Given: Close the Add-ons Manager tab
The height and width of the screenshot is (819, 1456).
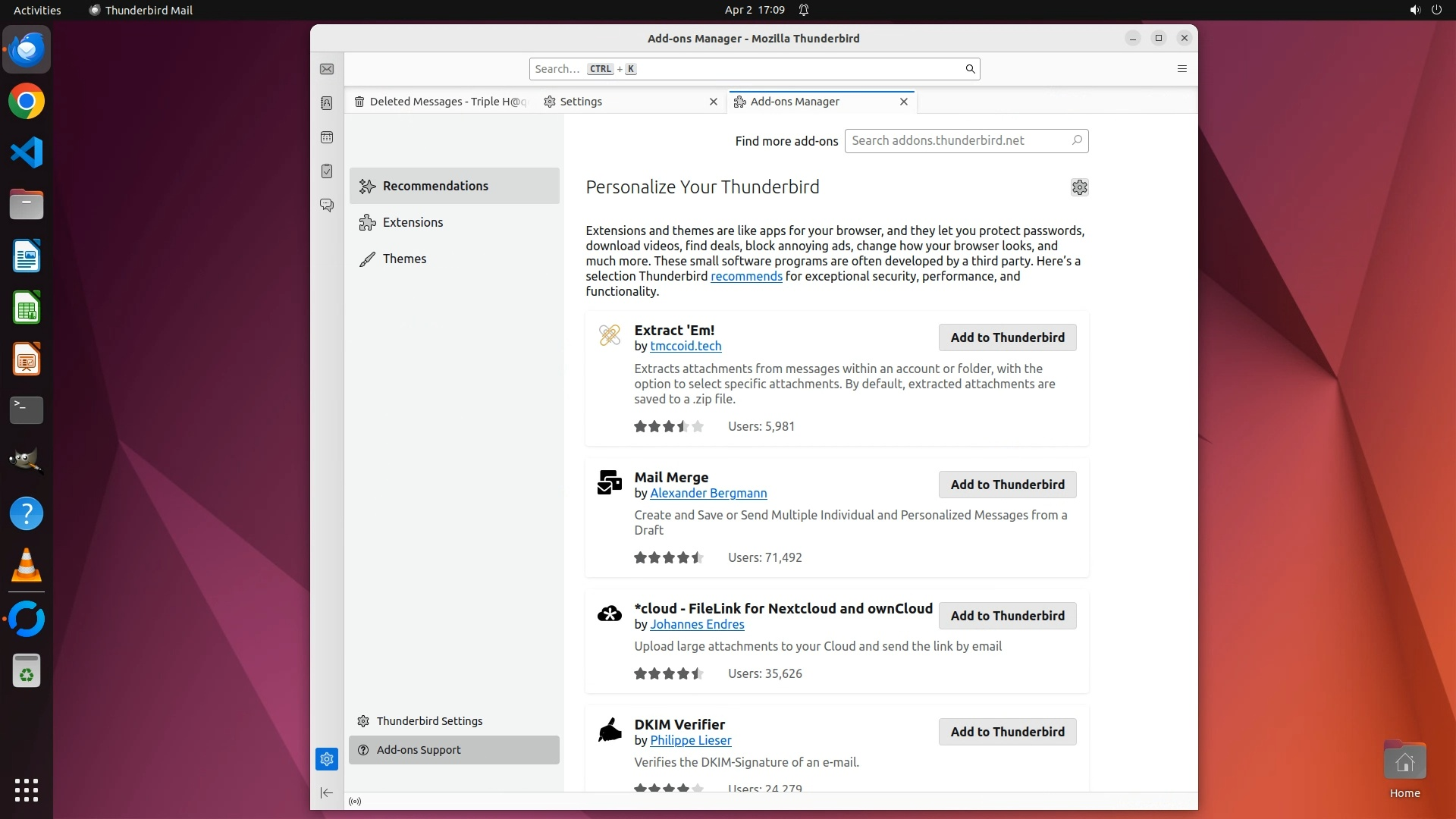Looking at the screenshot, I should (x=903, y=102).
